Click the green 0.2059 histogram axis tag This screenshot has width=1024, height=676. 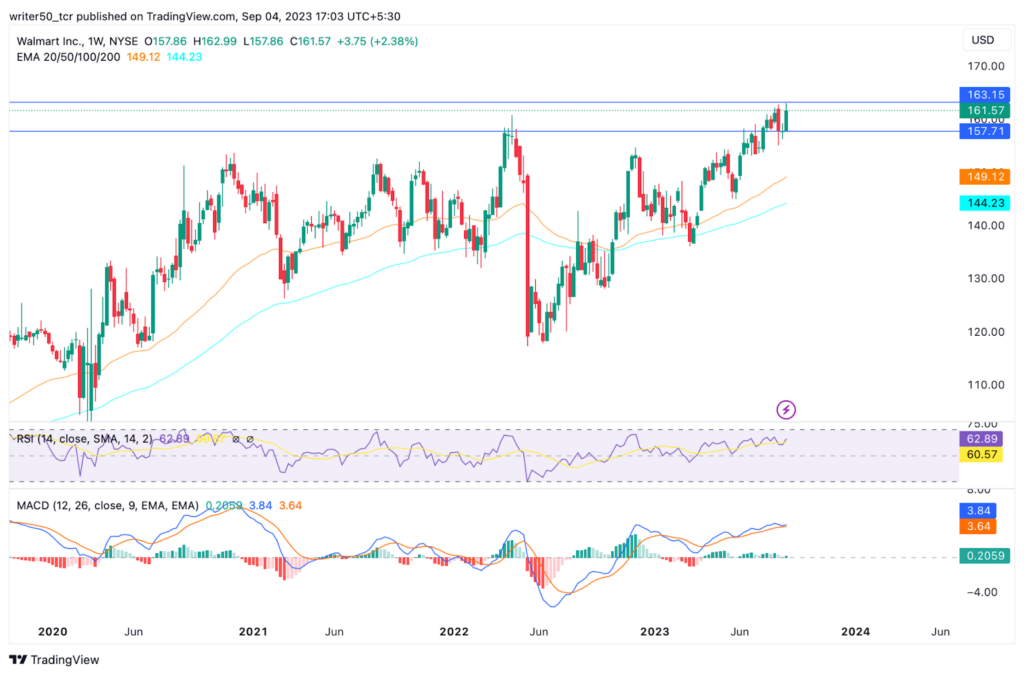click(985, 556)
